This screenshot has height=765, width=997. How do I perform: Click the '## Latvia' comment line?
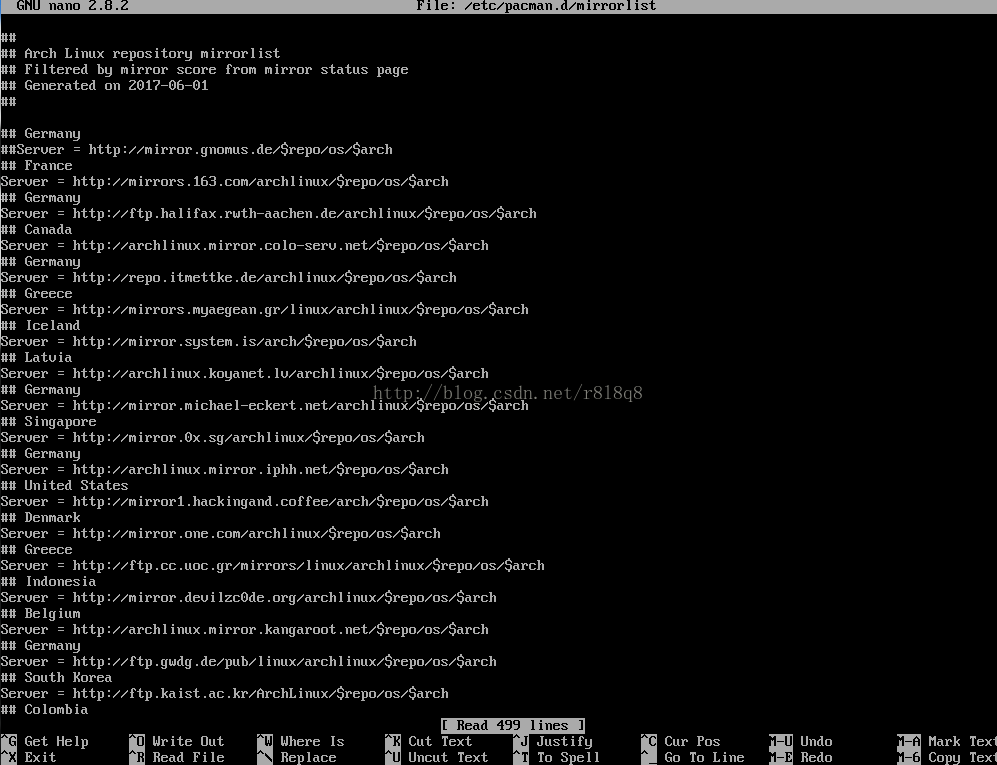coord(36,357)
